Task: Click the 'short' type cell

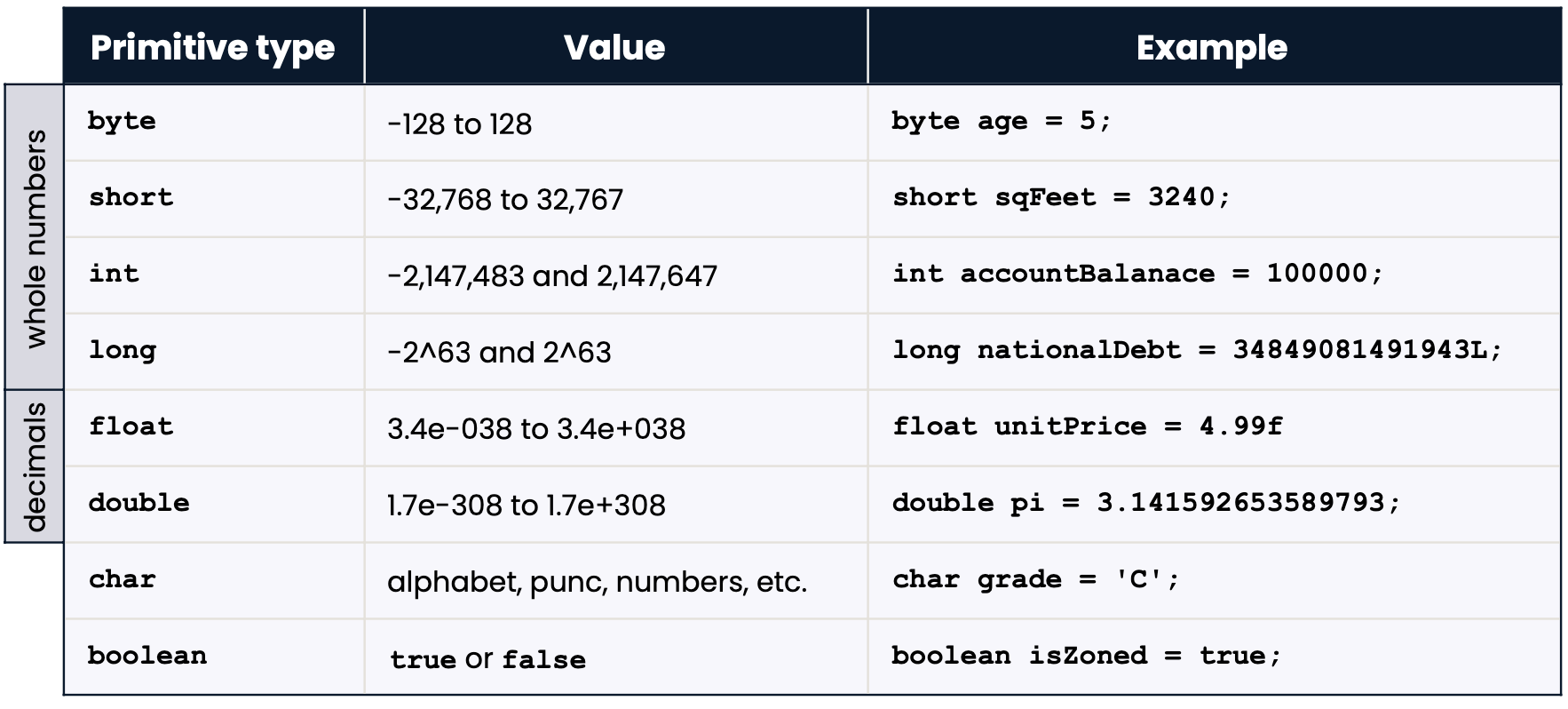Action: pyautogui.click(x=131, y=197)
